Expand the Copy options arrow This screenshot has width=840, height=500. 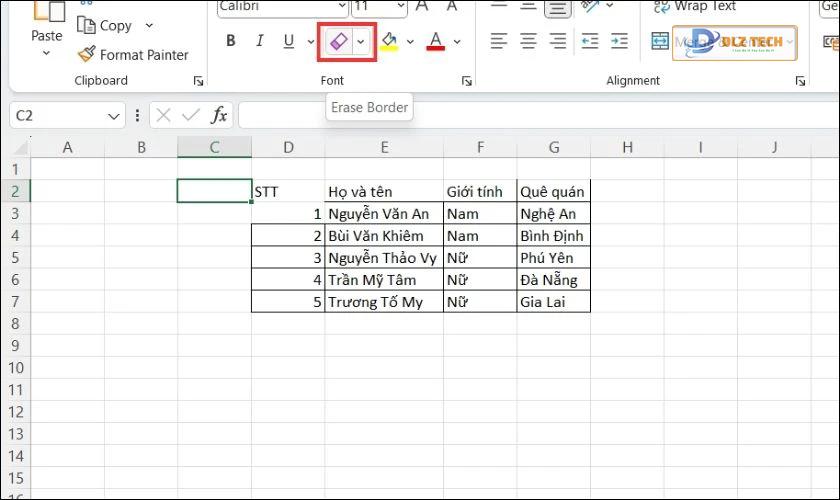[149, 25]
